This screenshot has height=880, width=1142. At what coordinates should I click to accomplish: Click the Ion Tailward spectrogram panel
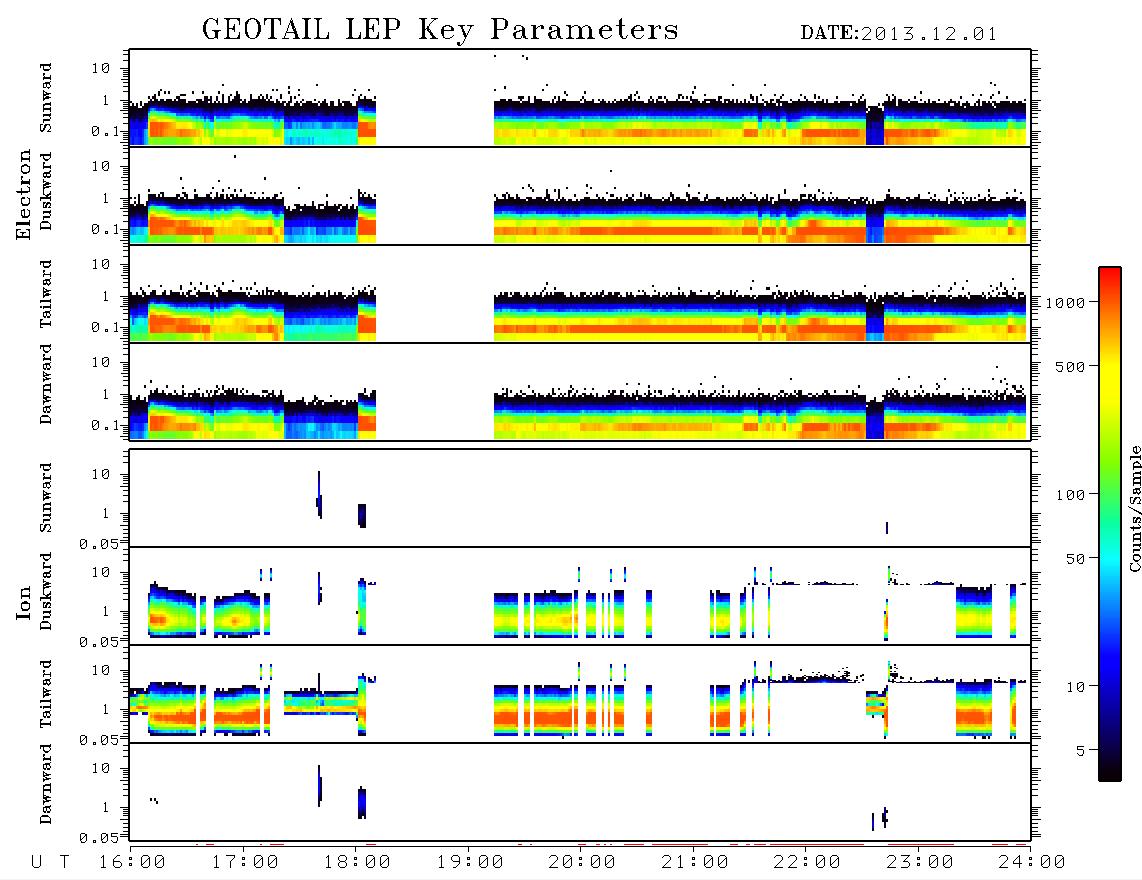[580, 694]
